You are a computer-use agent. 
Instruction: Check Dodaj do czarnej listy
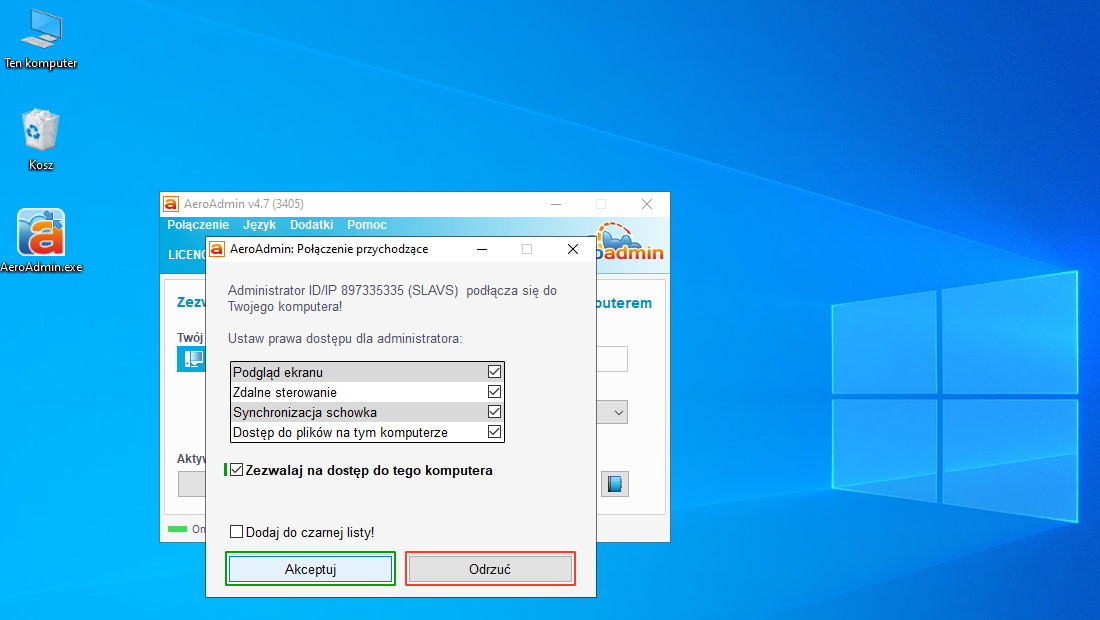click(236, 532)
